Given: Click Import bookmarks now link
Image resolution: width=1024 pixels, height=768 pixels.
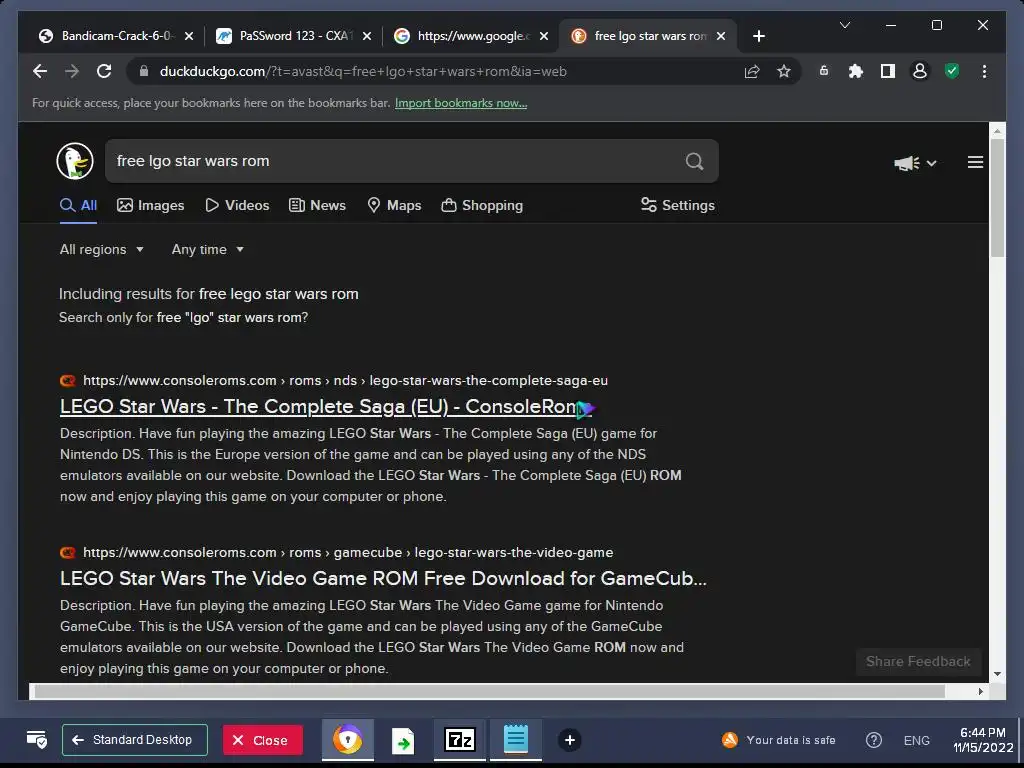Looking at the screenshot, I should click(461, 103).
